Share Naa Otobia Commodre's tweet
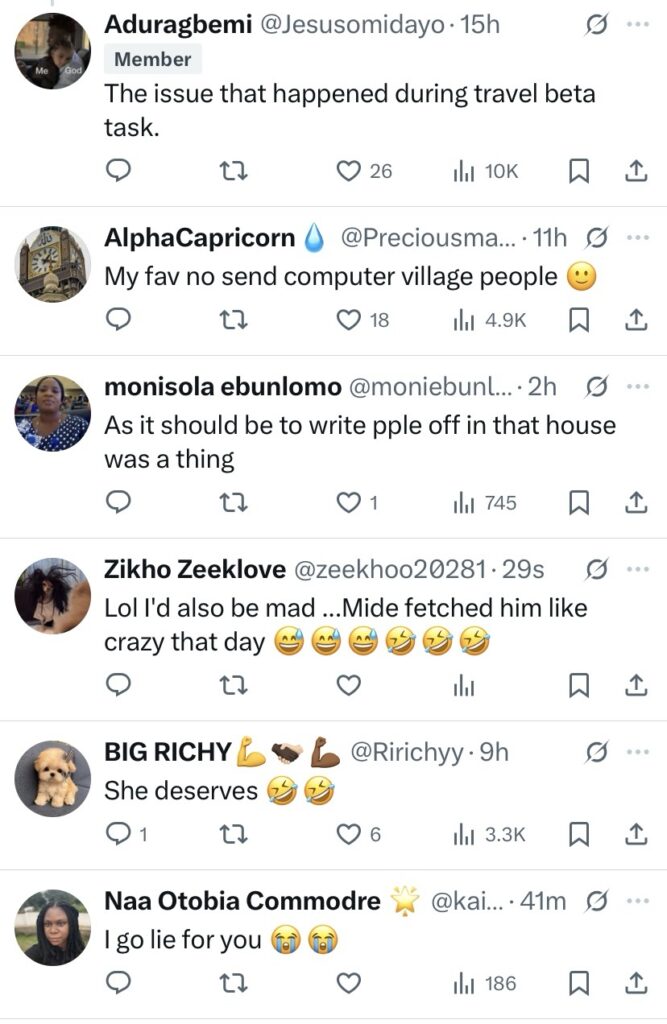The image size is (667, 1024). (635, 985)
